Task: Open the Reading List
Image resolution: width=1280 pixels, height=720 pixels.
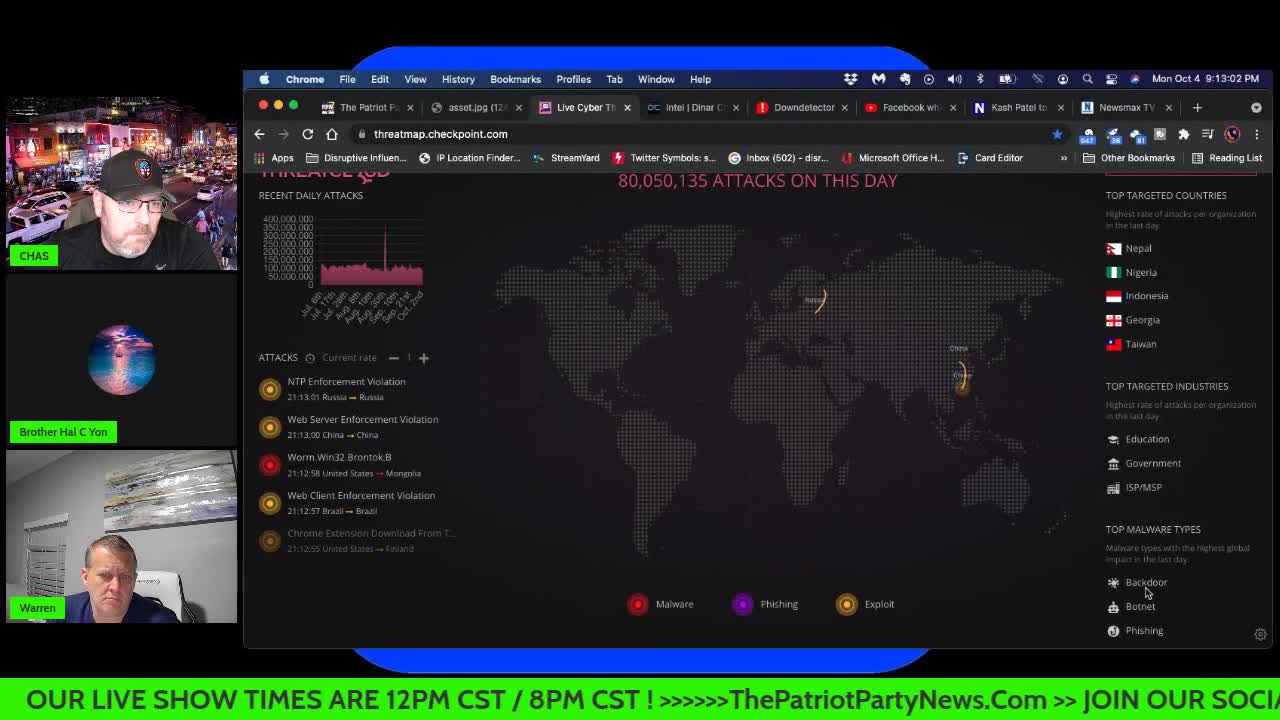Action: click(x=1226, y=158)
